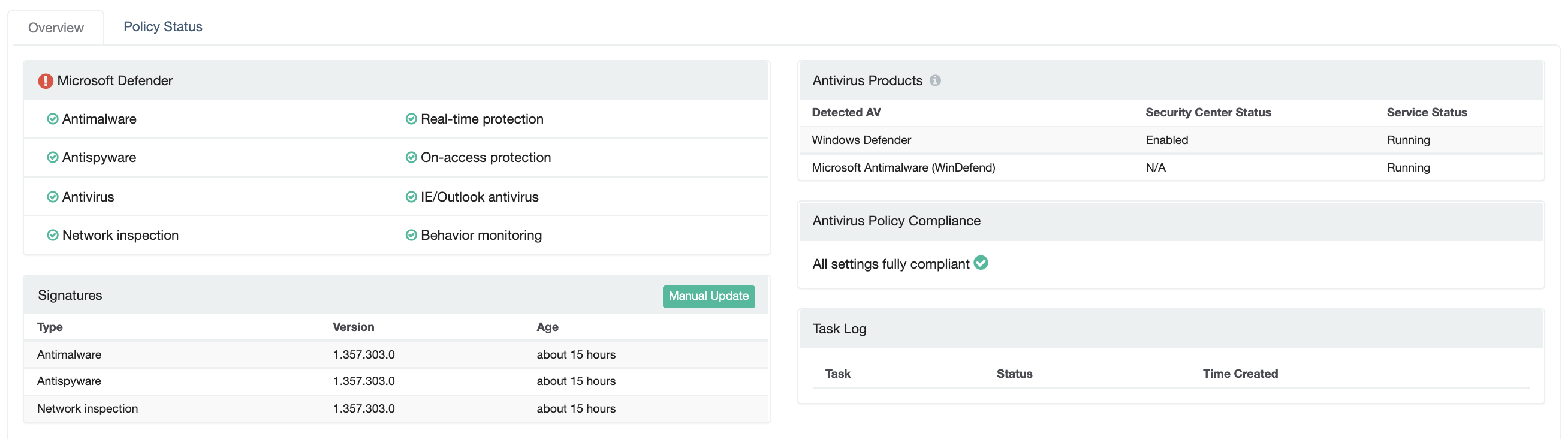
Task: Click the Security Center Status column header
Action: tap(1208, 112)
